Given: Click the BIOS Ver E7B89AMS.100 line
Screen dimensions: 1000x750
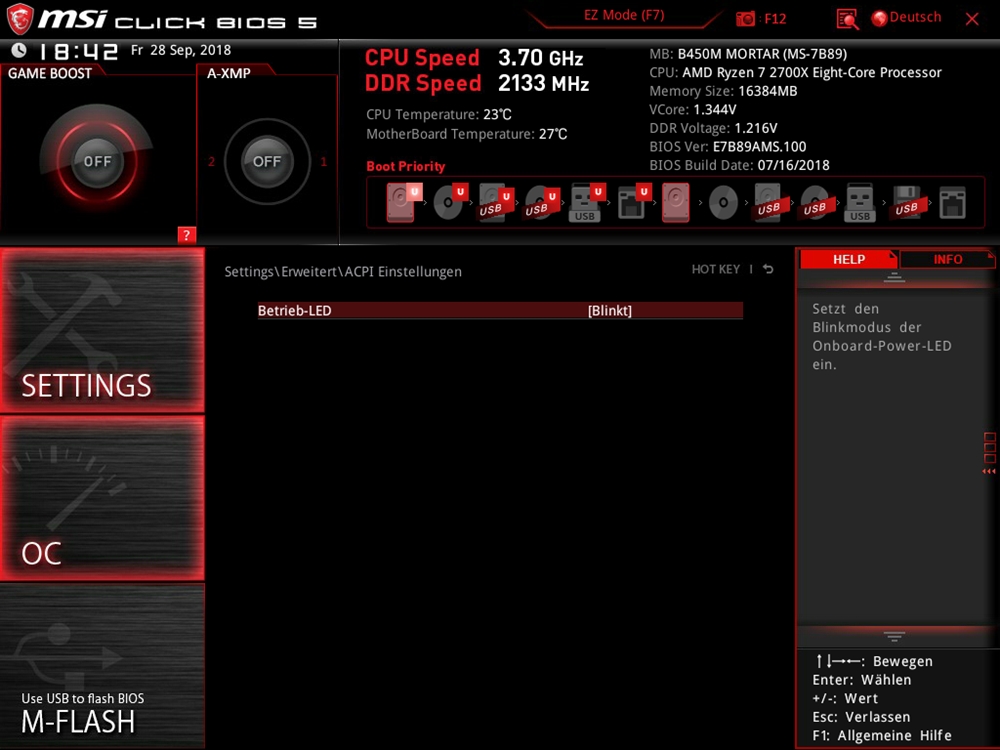Looking at the screenshot, I should [x=728, y=147].
